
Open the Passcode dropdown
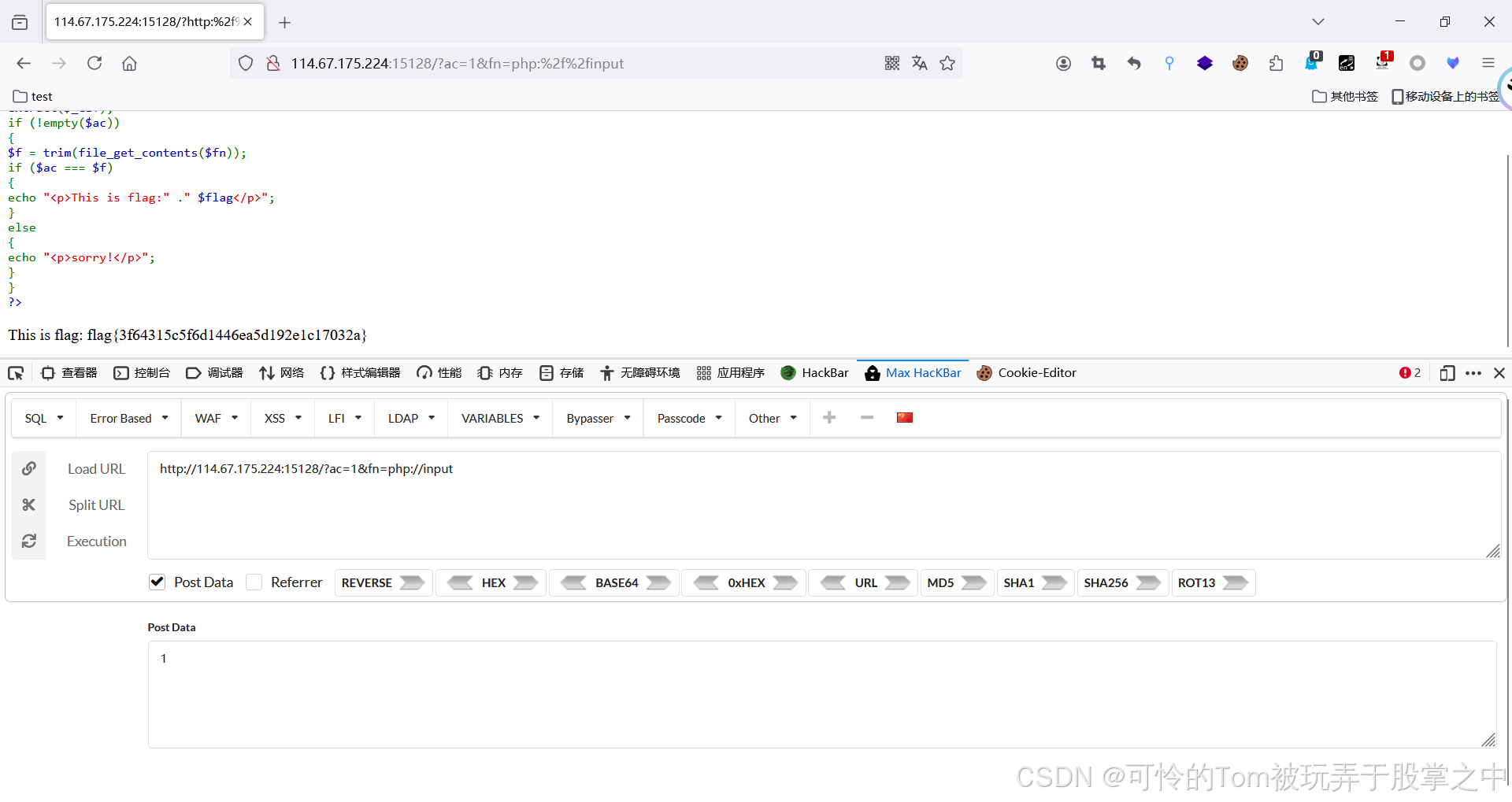coord(687,418)
